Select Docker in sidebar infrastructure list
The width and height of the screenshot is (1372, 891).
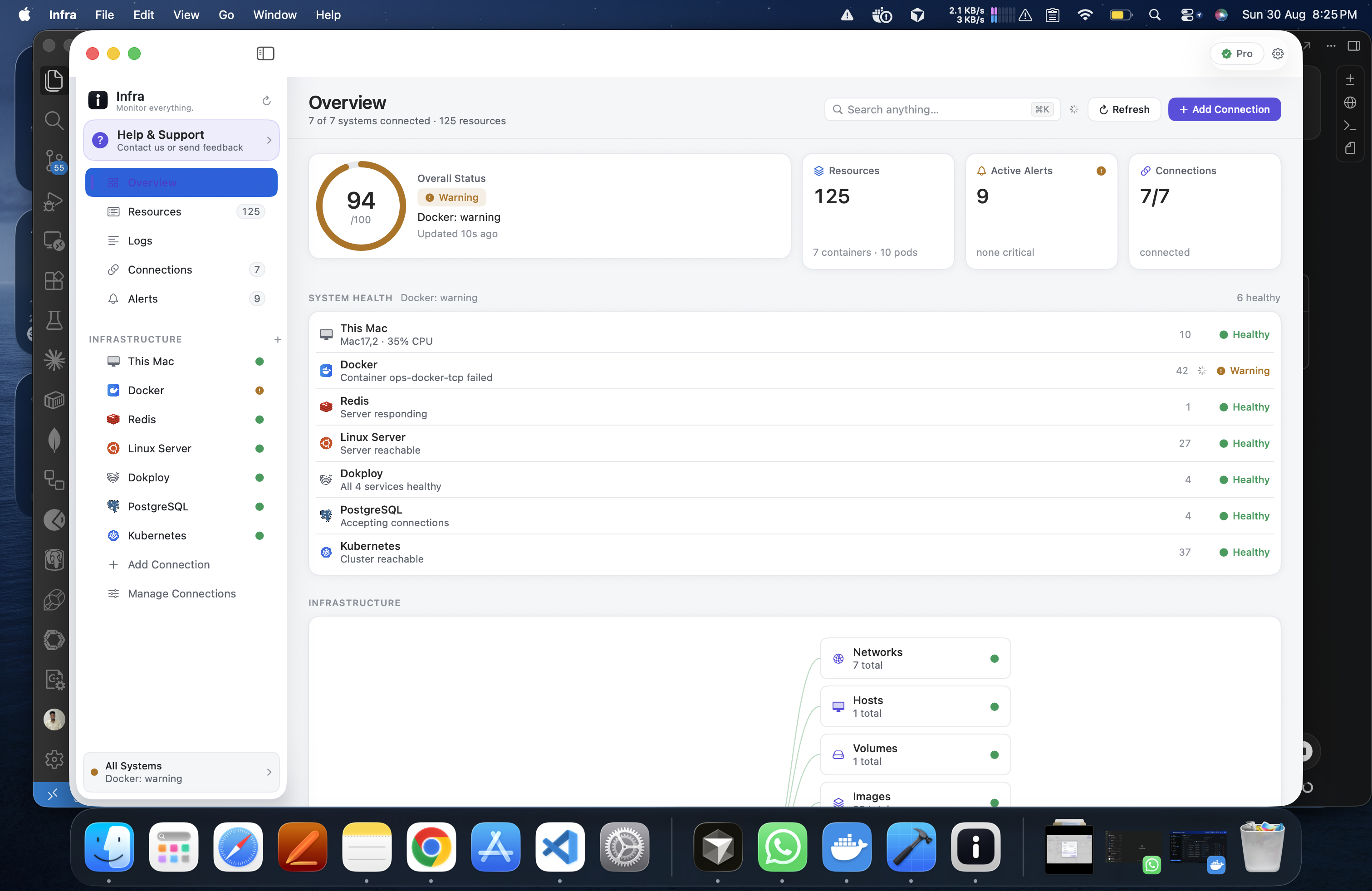[181, 390]
